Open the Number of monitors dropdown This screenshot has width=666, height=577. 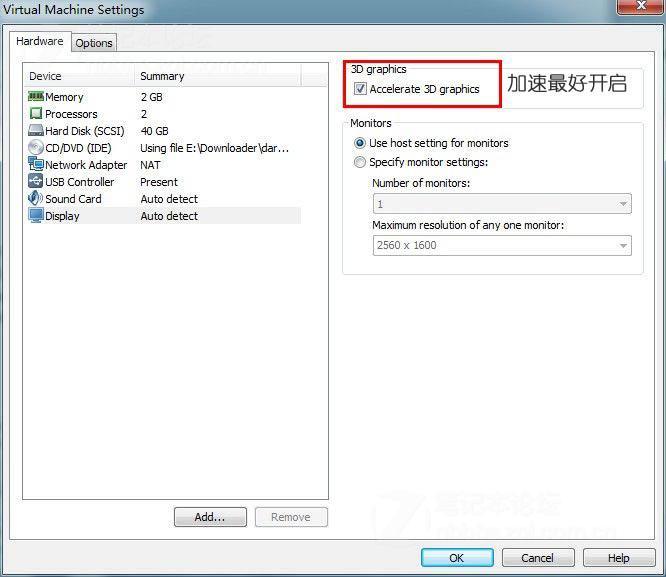(501, 204)
